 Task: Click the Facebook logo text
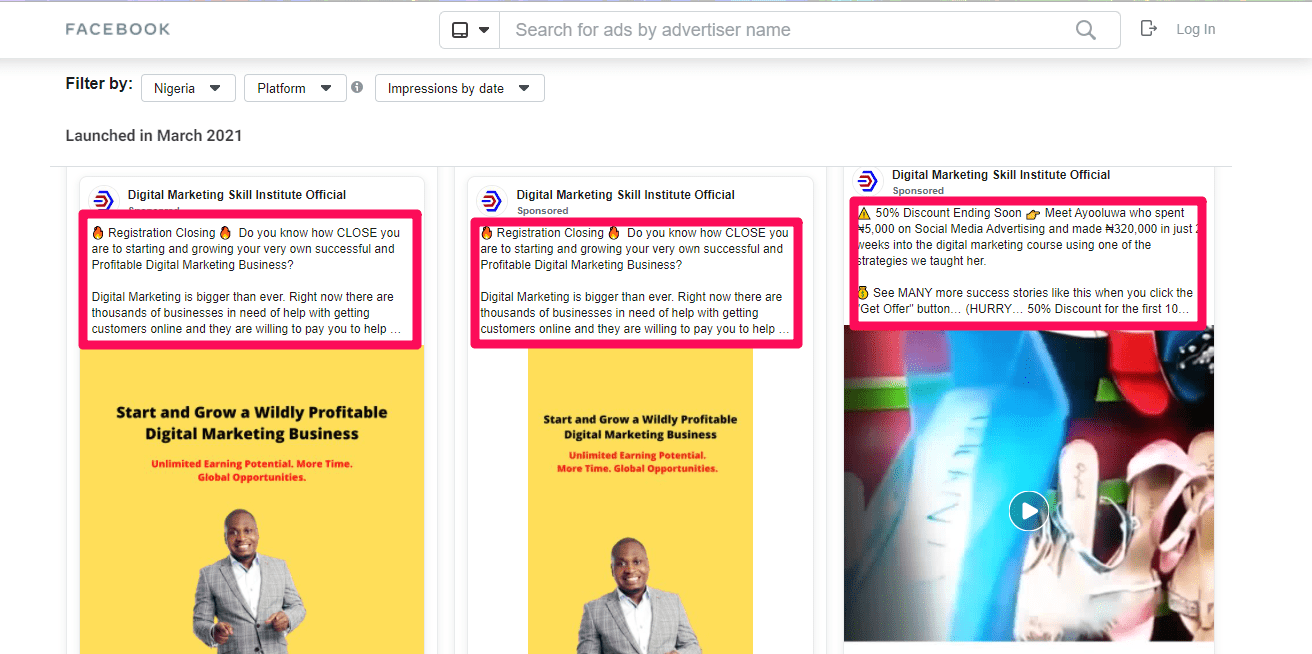click(x=118, y=29)
